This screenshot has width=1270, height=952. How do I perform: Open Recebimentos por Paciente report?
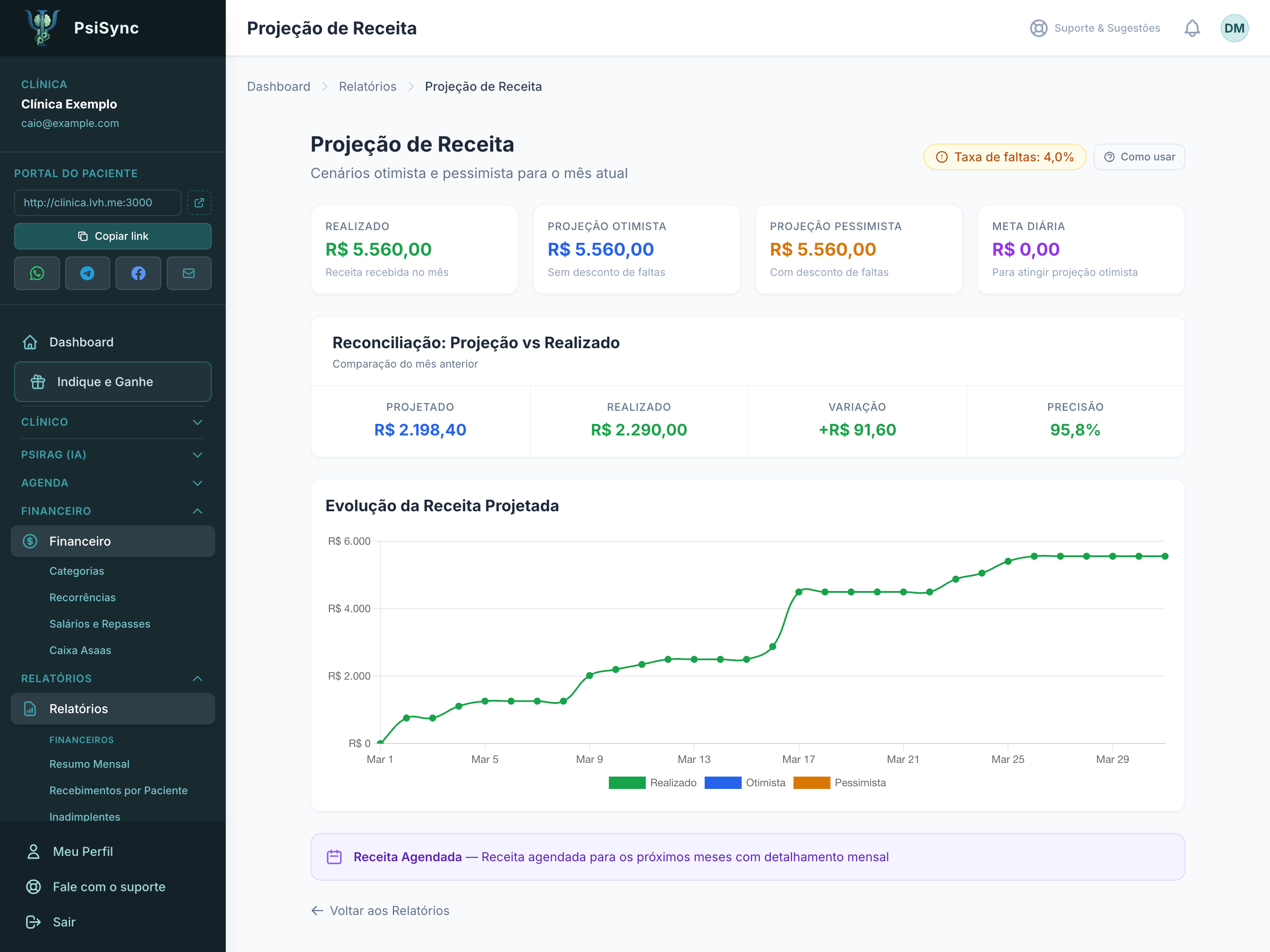pyautogui.click(x=118, y=790)
